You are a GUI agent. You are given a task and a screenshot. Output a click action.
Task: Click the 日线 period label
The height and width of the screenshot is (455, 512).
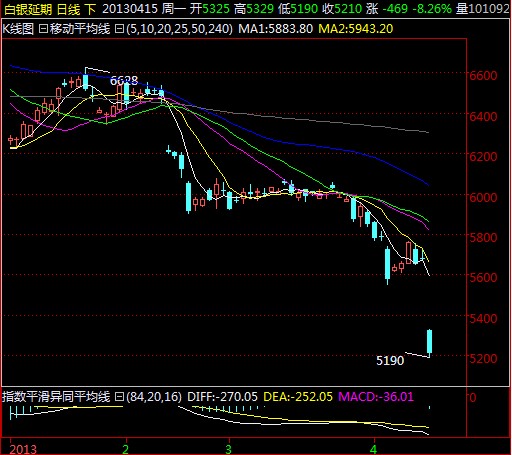pyautogui.click(x=68, y=9)
